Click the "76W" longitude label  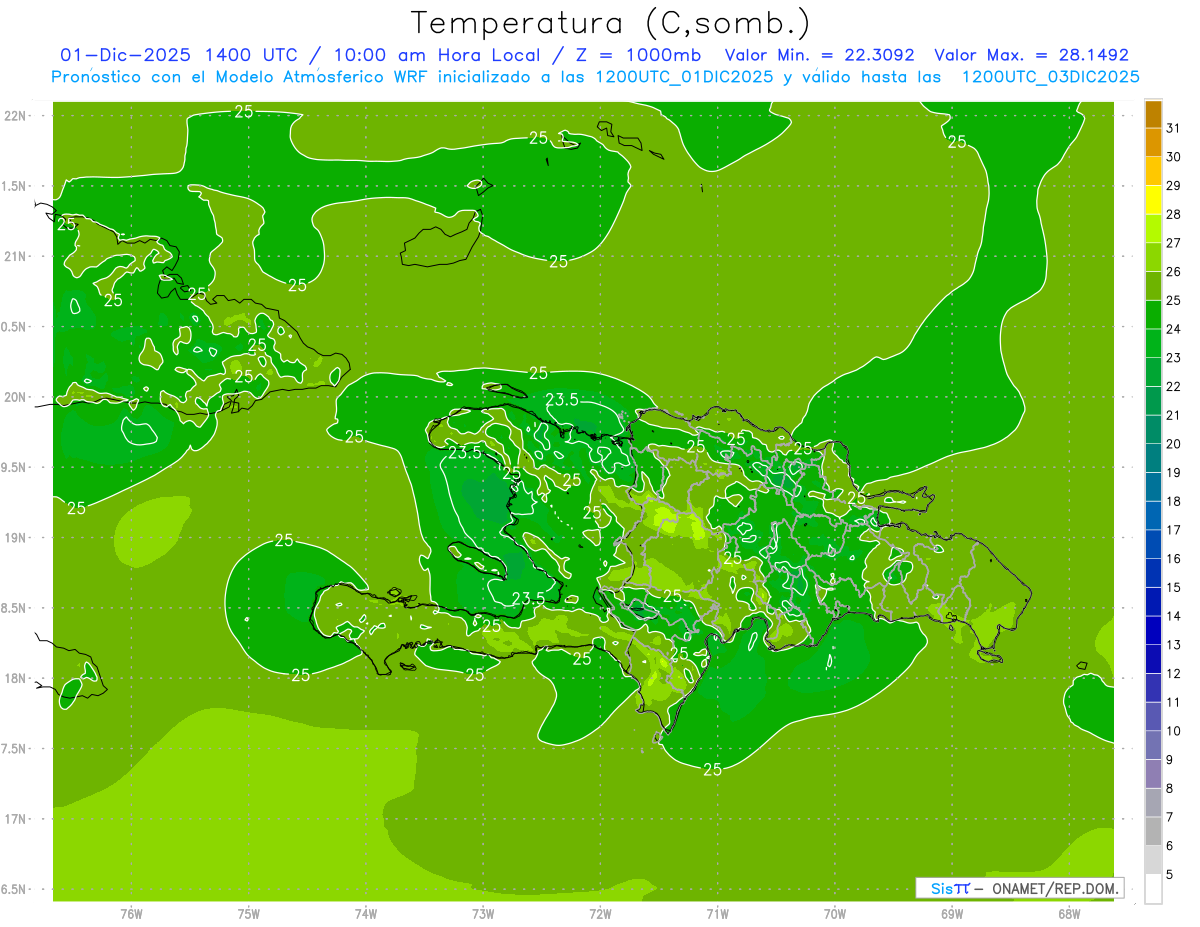pos(131,913)
